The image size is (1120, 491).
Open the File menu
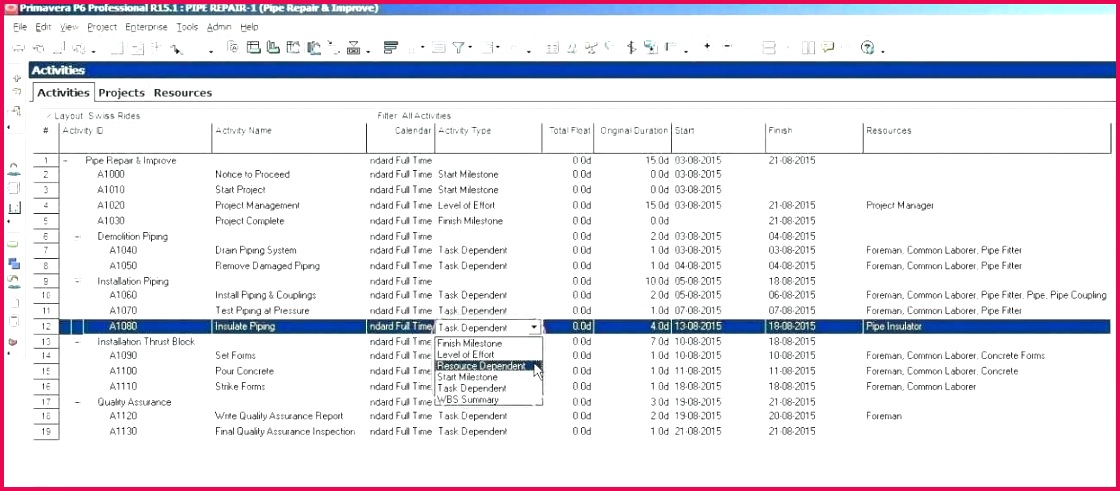20,27
